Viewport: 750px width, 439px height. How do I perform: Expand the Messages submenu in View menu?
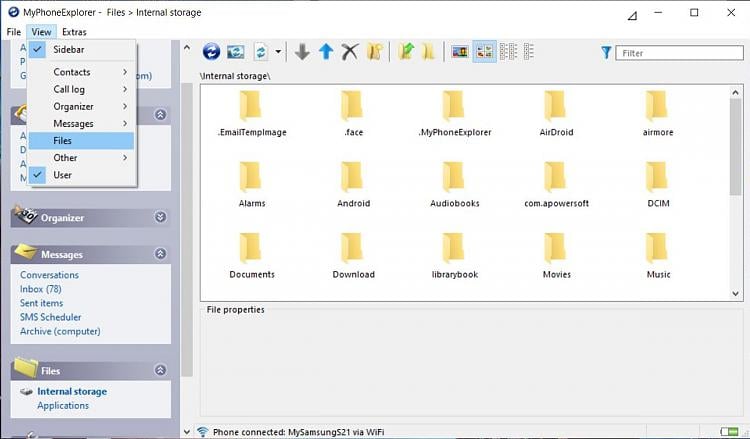click(x=81, y=123)
